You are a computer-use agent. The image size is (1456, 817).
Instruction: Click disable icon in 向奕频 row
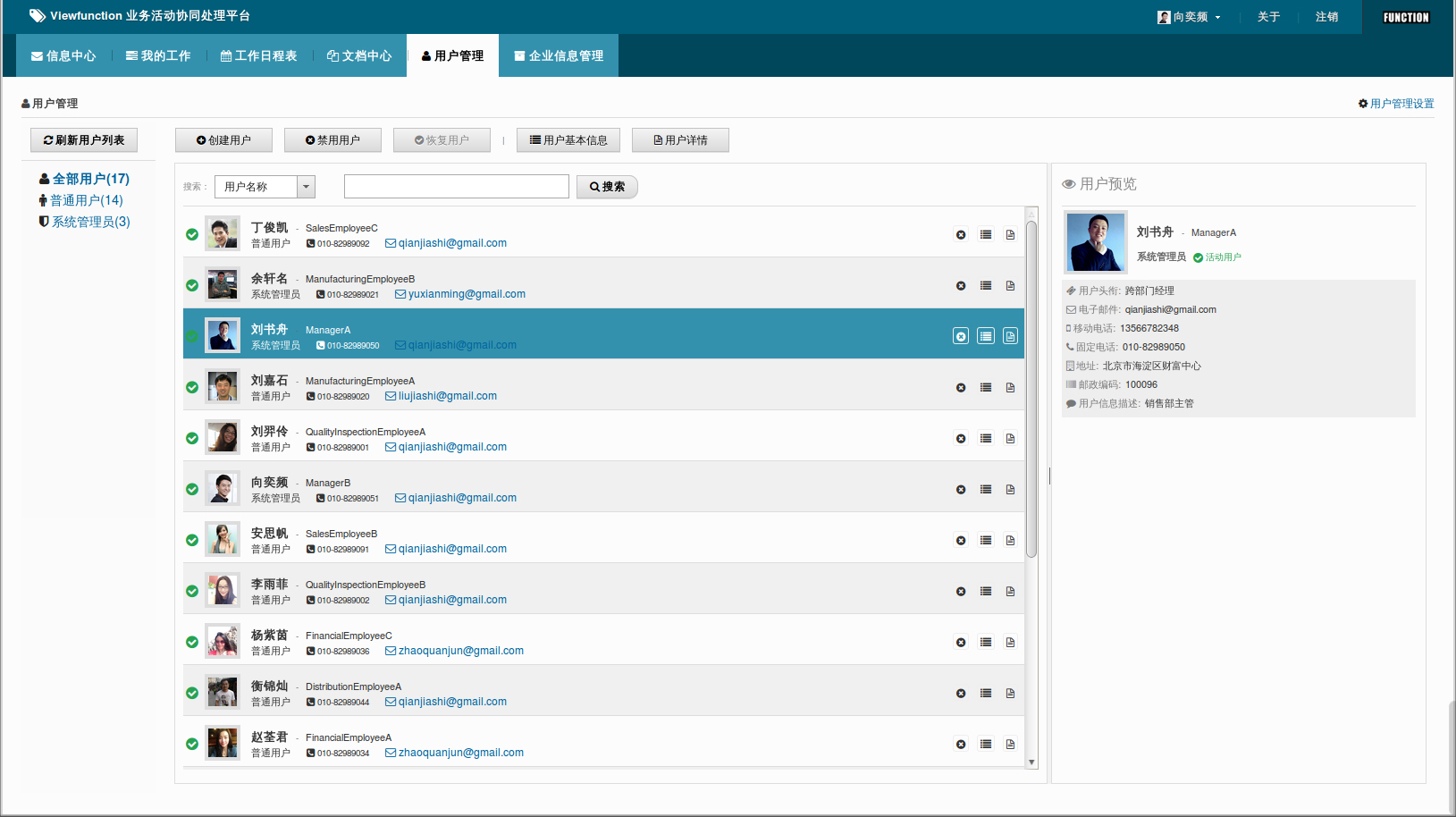(961, 490)
